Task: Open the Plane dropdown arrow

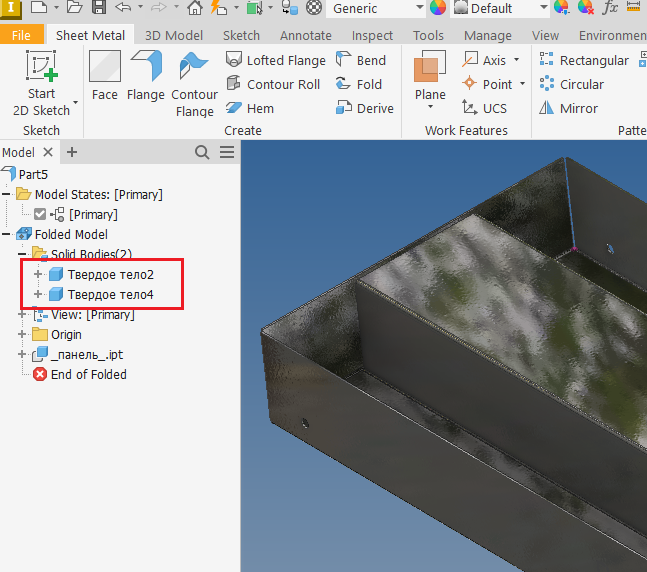Action: [x=430, y=107]
